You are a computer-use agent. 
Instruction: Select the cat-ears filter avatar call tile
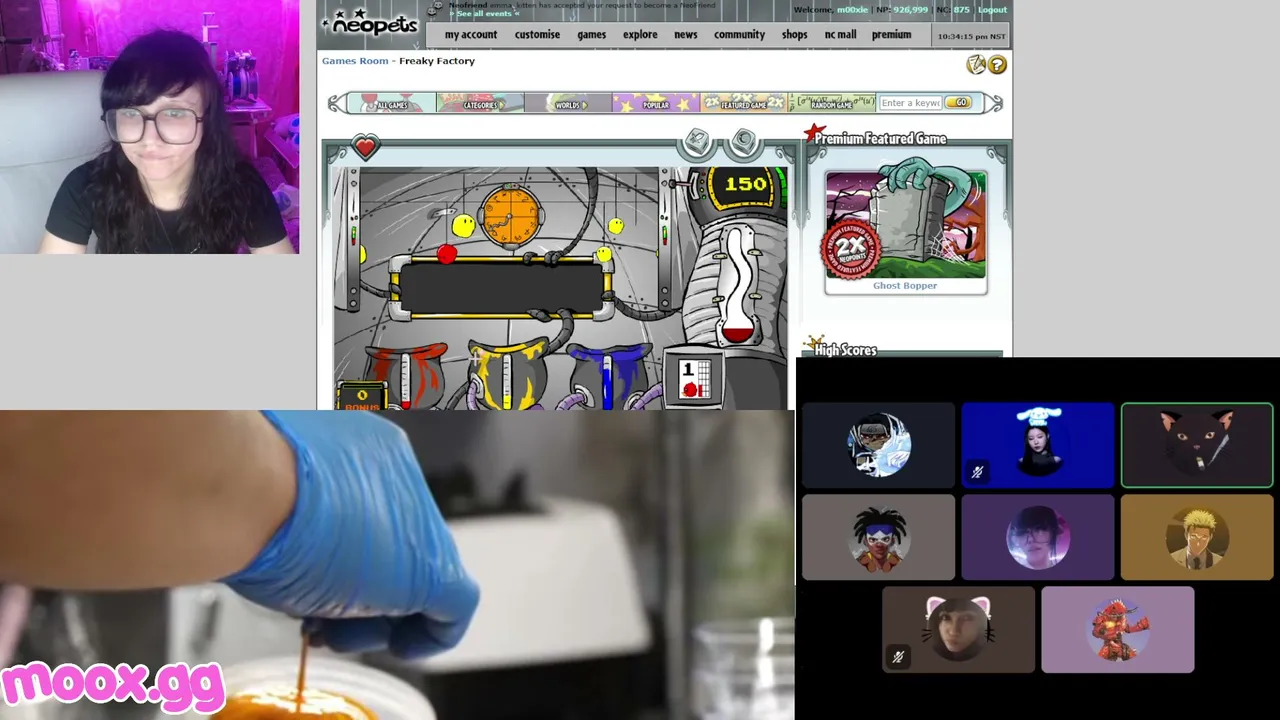tap(958, 630)
